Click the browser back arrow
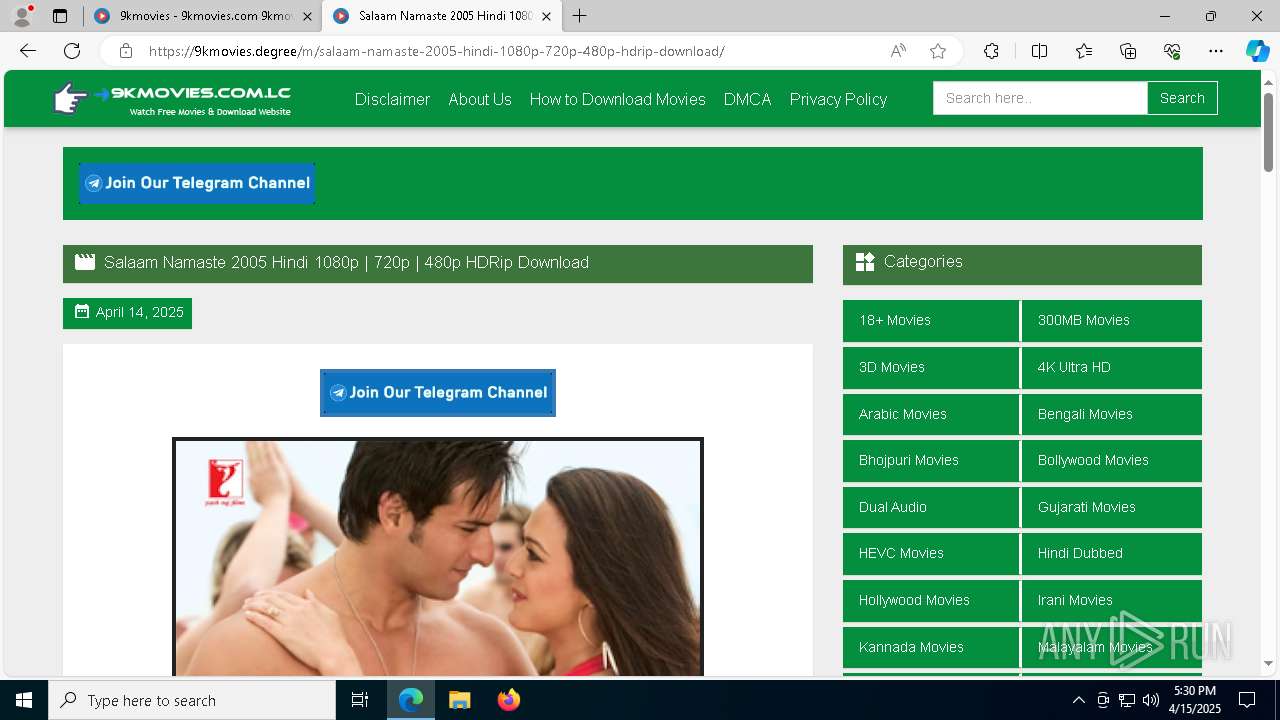1280x720 pixels. (x=28, y=51)
